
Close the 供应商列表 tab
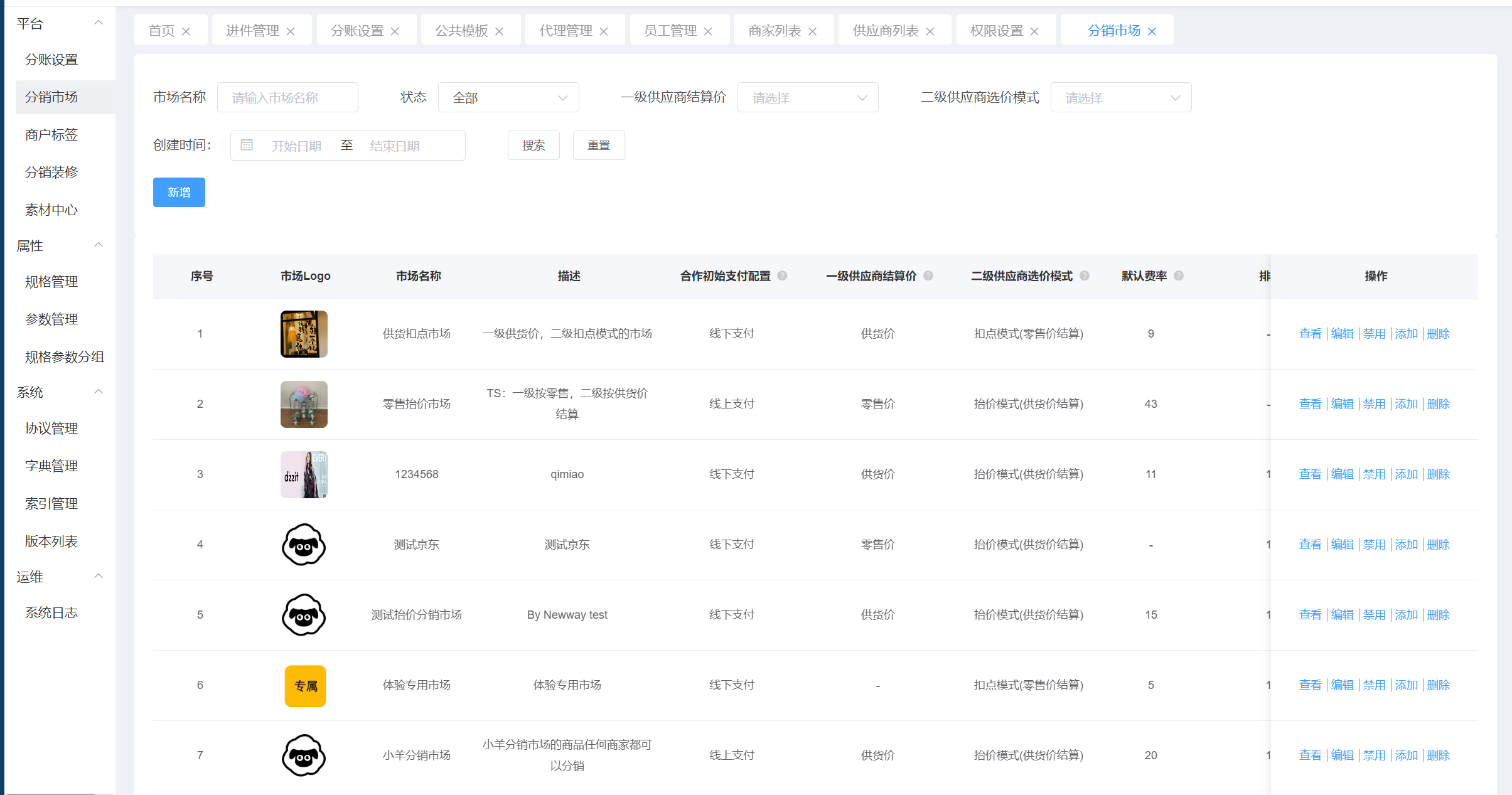tap(930, 31)
